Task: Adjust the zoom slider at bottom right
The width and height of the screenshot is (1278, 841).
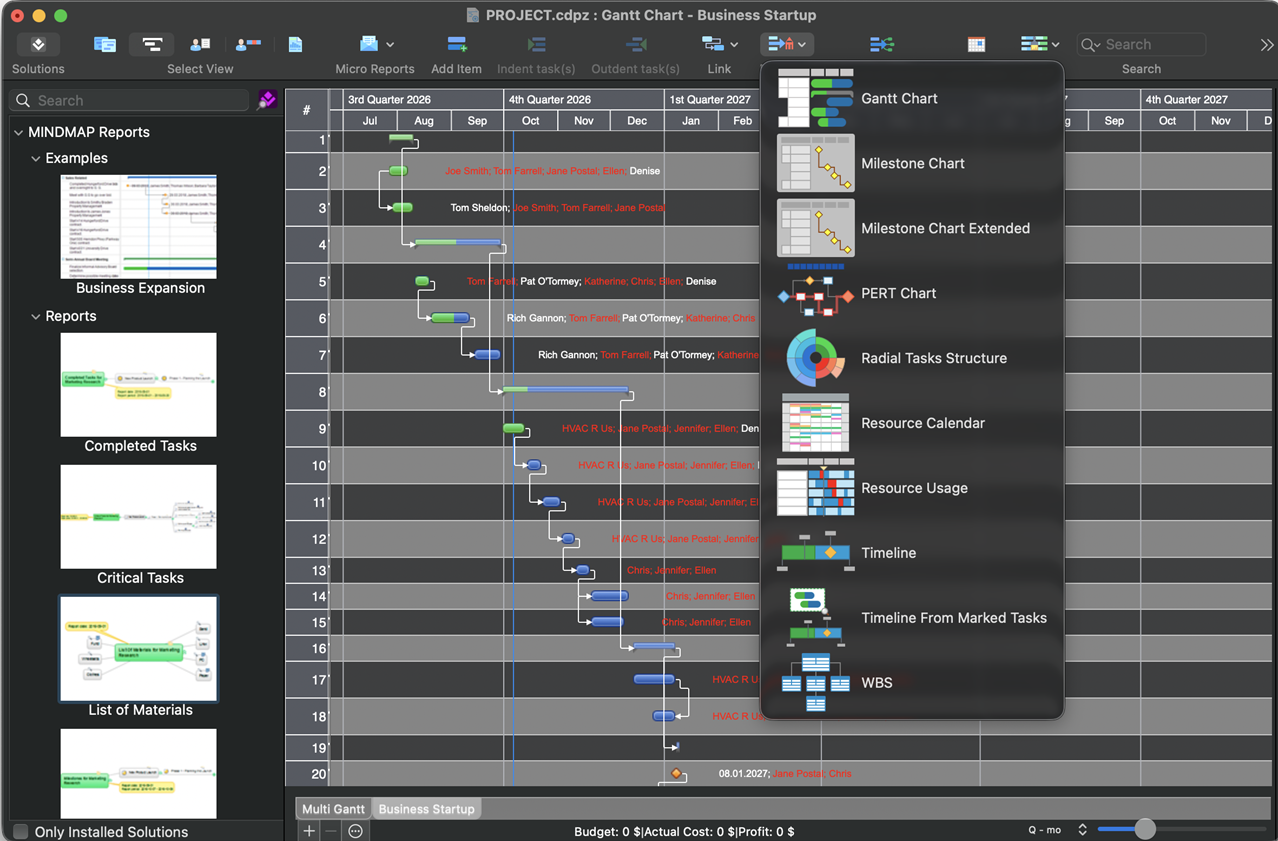Action: [1145, 829]
